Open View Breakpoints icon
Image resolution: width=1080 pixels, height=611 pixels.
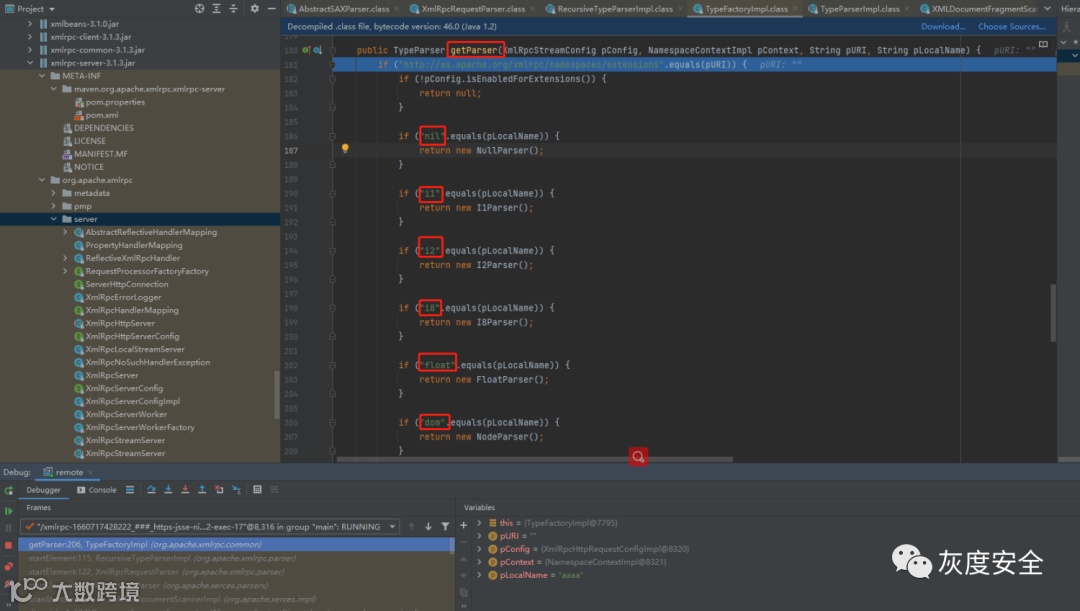coord(8,566)
